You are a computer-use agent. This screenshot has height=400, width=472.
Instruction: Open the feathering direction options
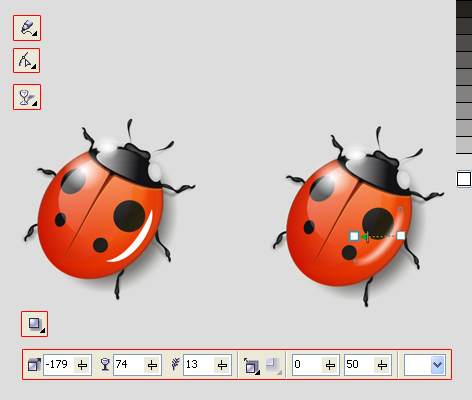[x=251, y=366]
